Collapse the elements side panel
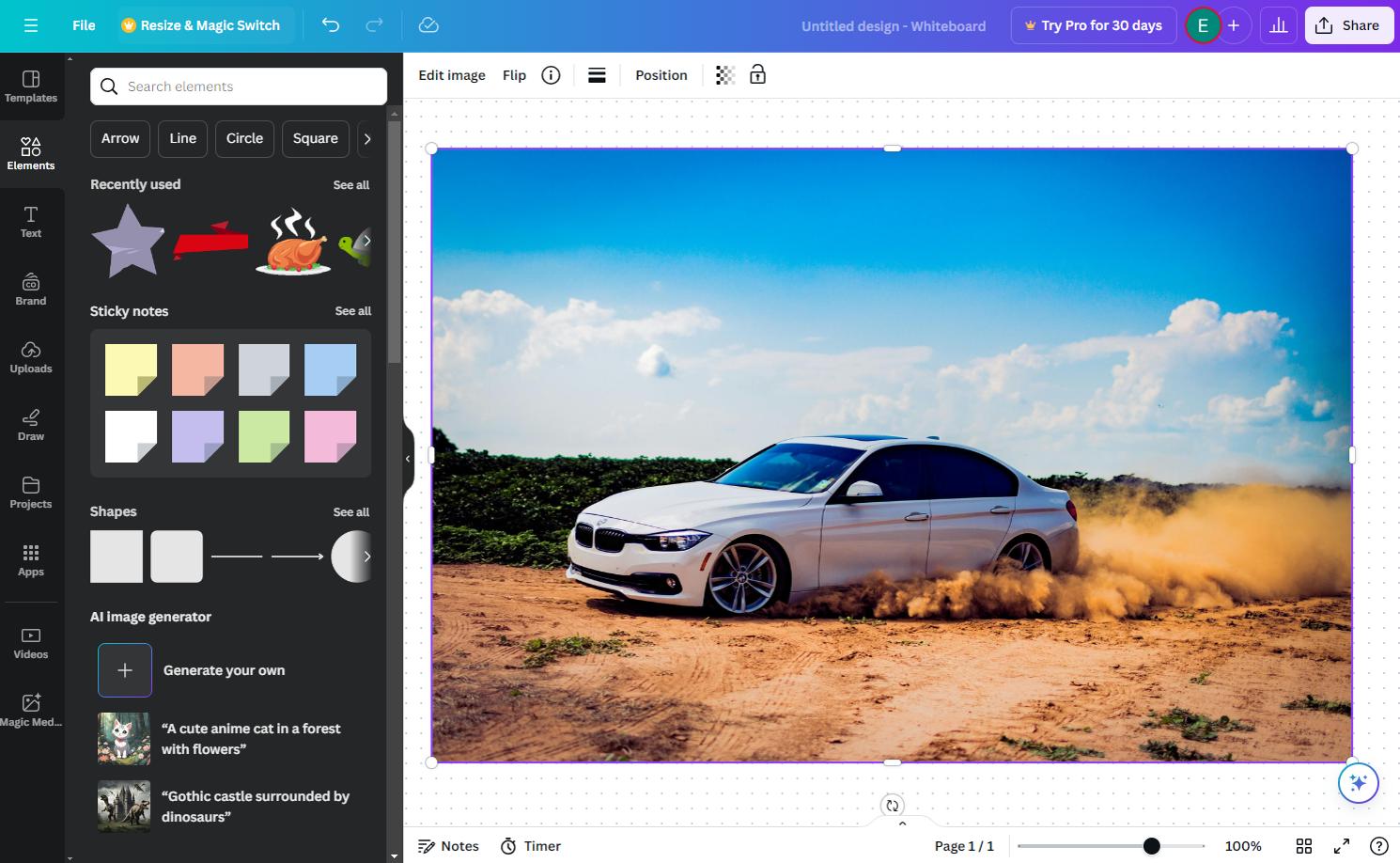1400x863 pixels. pyautogui.click(x=408, y=458)
